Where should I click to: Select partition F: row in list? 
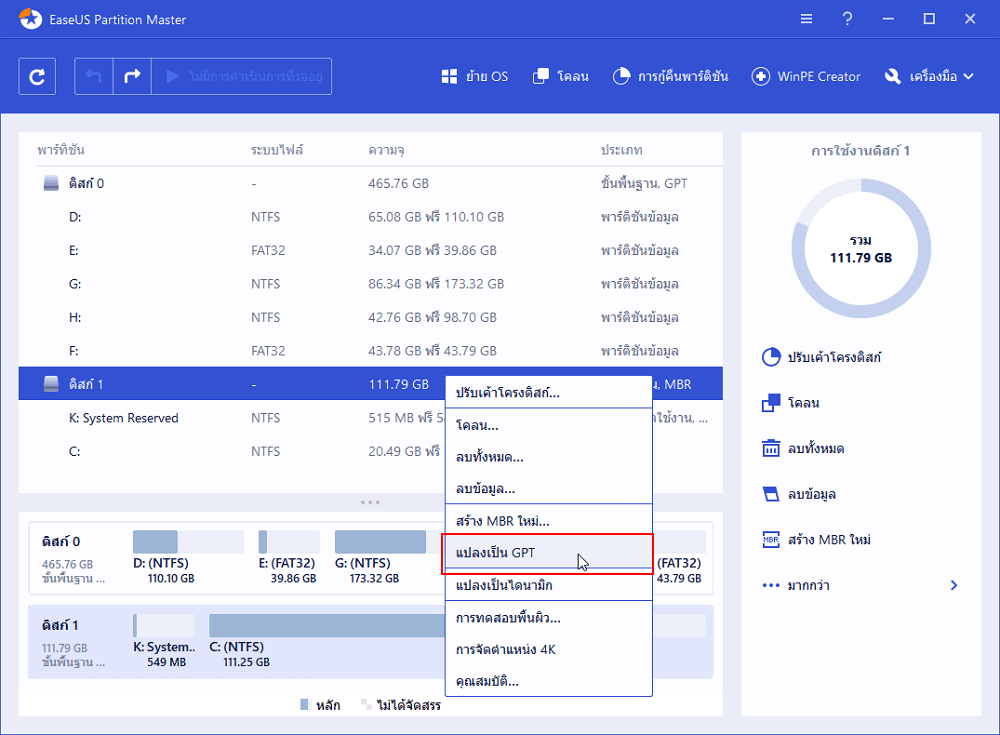pos(371,351)
